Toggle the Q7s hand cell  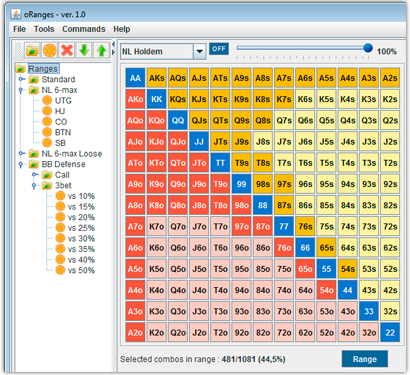[x=284, y=120]
